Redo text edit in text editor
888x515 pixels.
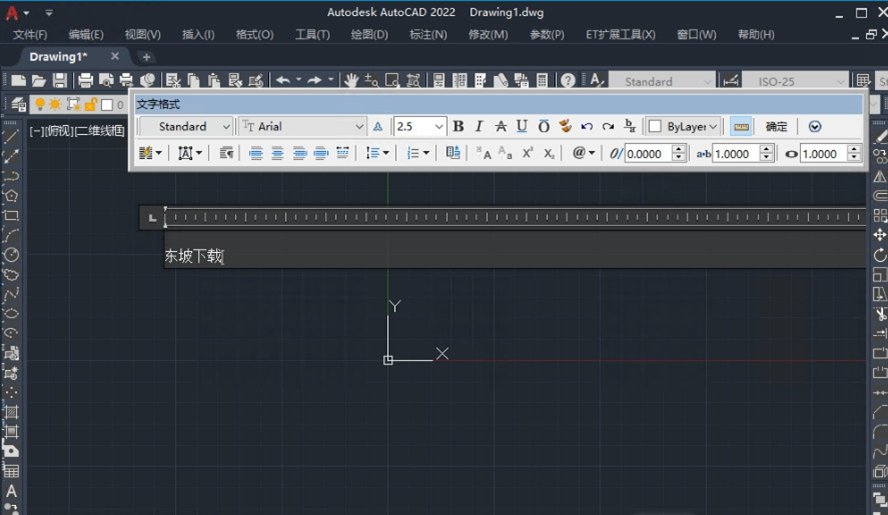608,126
